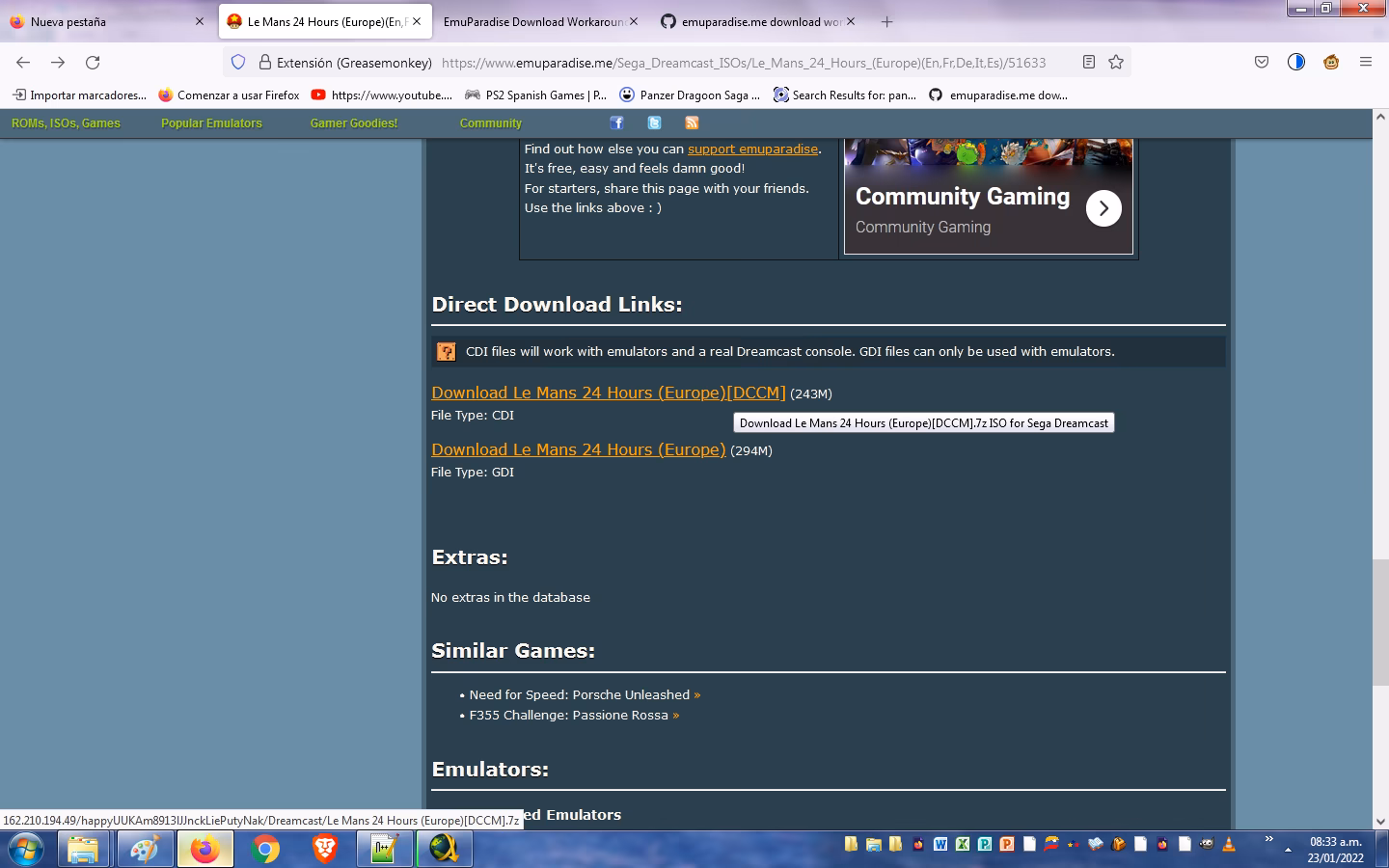Open the tracking protection shield icon
The width and height of the screenshot is (1389, 868).
[x=238, y=62]
